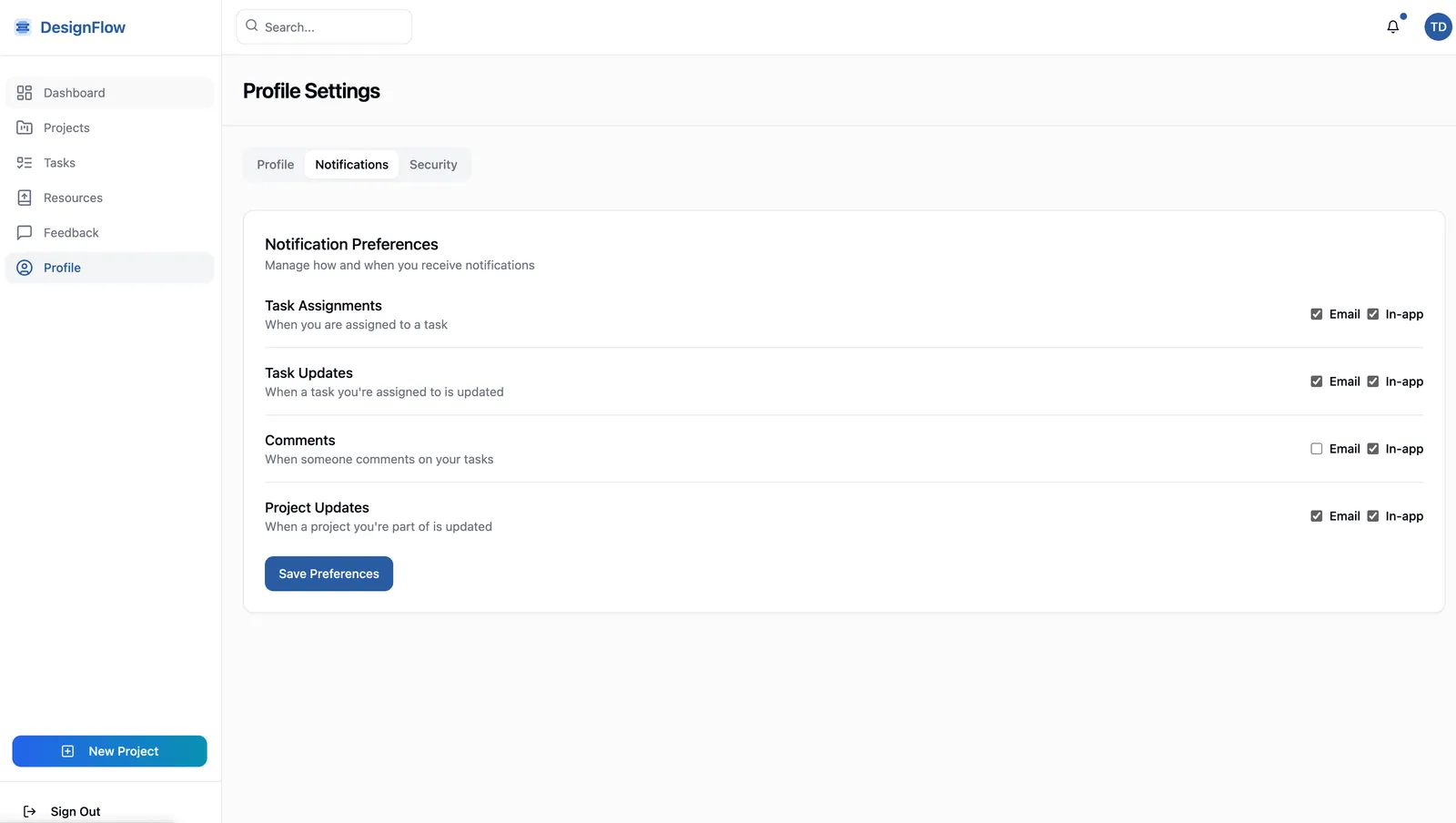The height and width of the screenshot is (823, 1456).
Task: Toggle In-app for Comments
Action: point(1372,449)
